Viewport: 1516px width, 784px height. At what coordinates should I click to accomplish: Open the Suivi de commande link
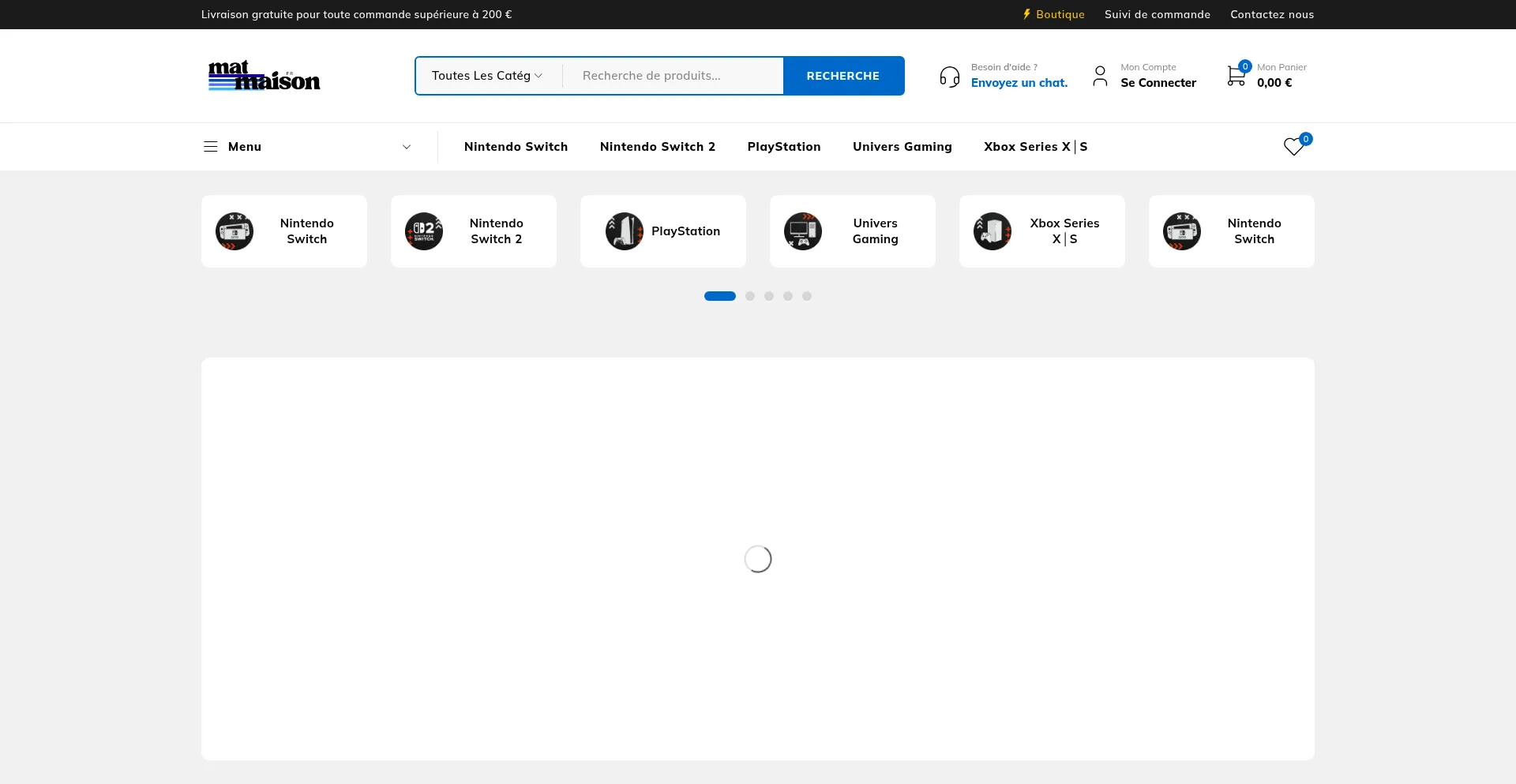[x=1158, y=14]
